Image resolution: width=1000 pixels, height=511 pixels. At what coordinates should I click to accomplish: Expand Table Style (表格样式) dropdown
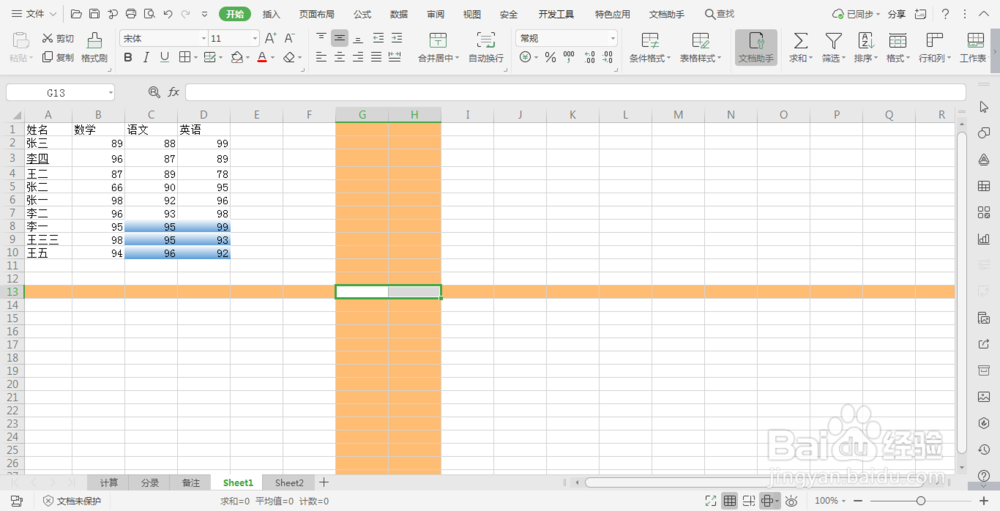pyautogui.click(x=719, y=58)
